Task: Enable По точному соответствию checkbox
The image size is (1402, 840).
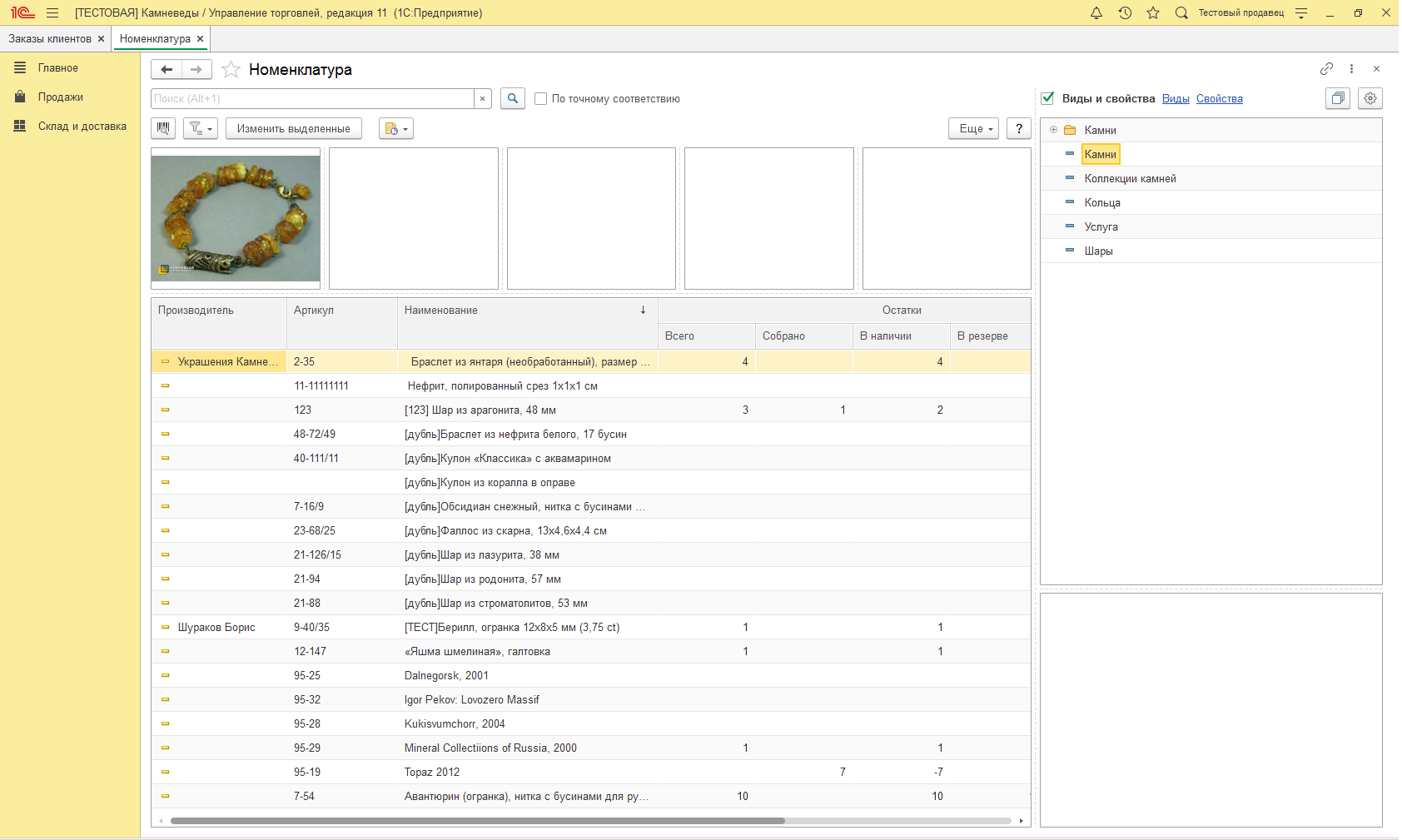Action: 541,99
